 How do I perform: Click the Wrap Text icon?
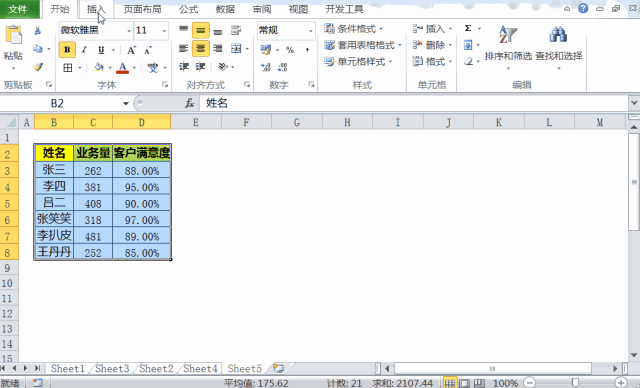click(236, 30)
